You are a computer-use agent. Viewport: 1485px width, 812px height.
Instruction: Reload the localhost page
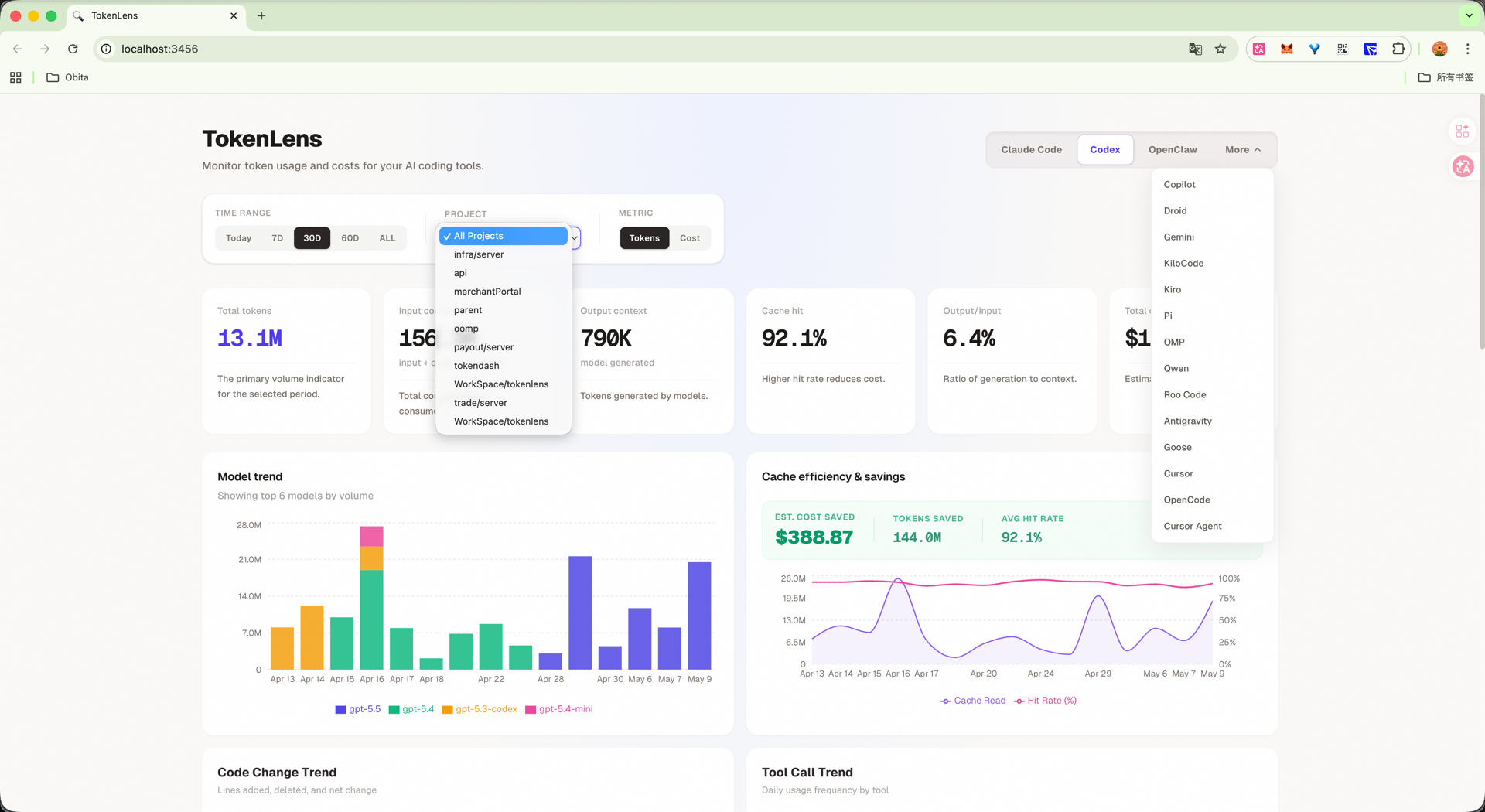[73, 49]
